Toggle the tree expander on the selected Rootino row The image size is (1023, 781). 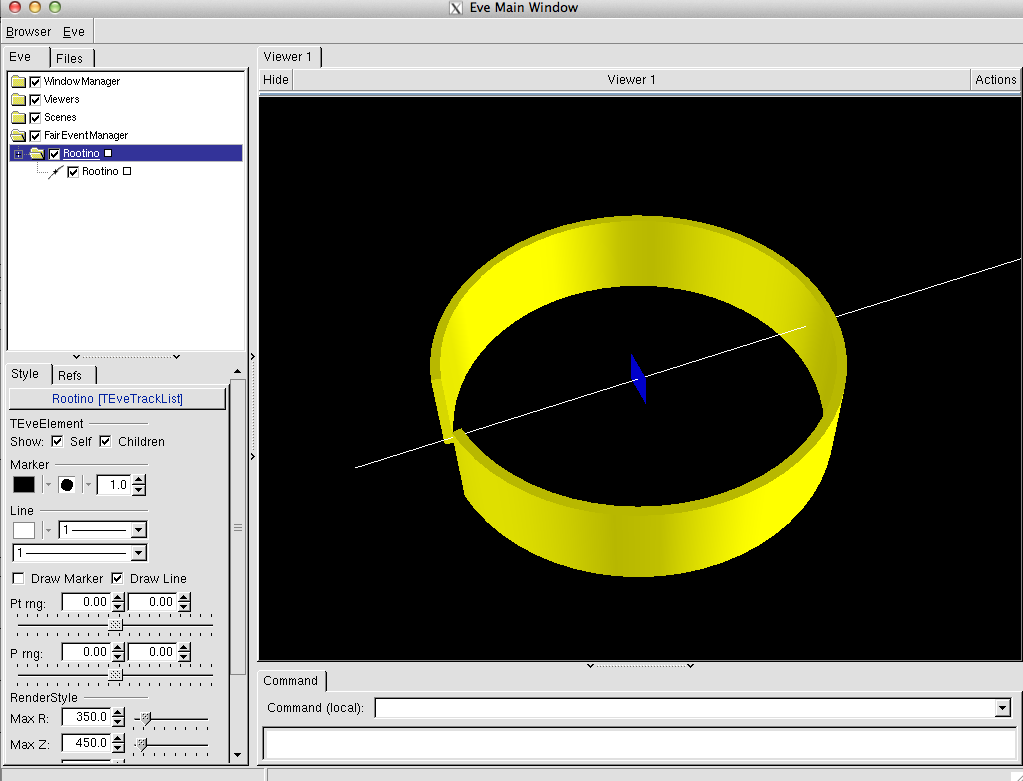(x=18, y=153)
